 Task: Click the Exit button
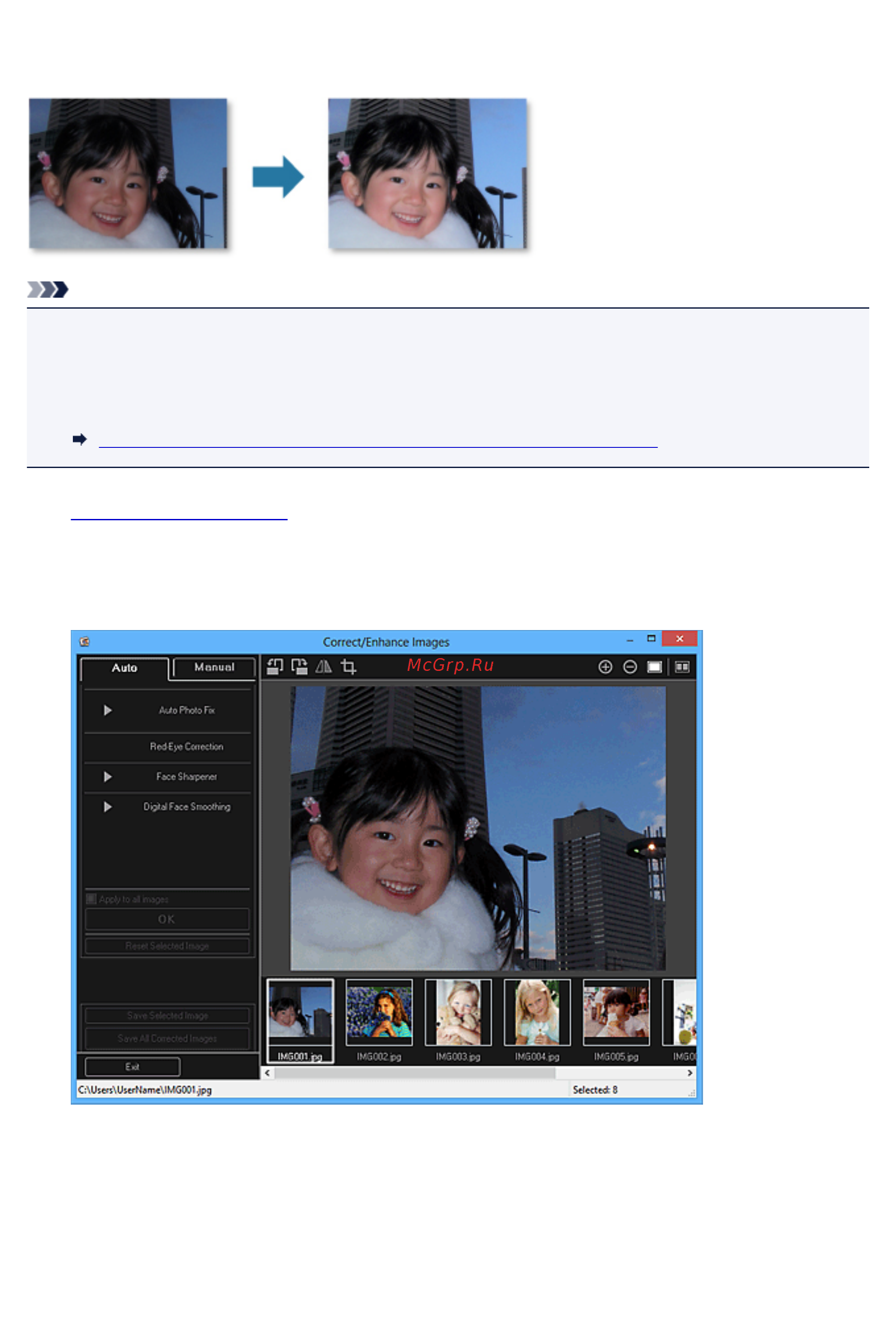click(133, 1066)
